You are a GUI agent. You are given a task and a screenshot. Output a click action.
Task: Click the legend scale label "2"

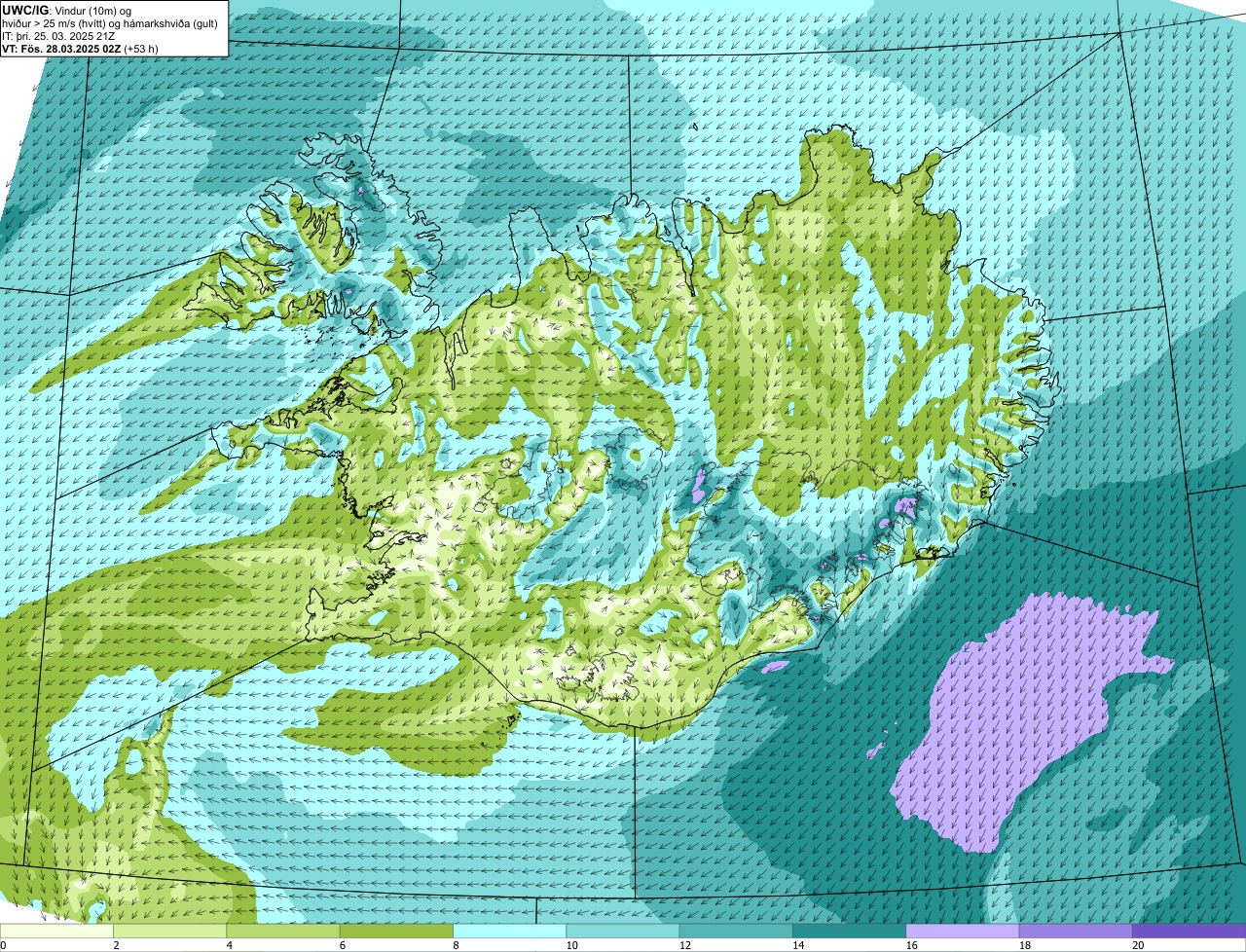pyautogui.click(x=116, y=945)
